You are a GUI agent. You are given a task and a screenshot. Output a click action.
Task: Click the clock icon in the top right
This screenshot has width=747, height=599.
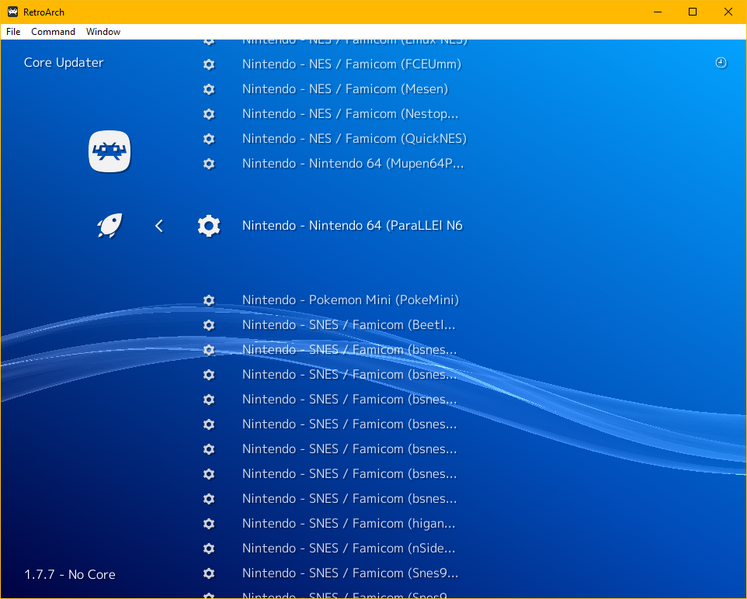[721, 63]
